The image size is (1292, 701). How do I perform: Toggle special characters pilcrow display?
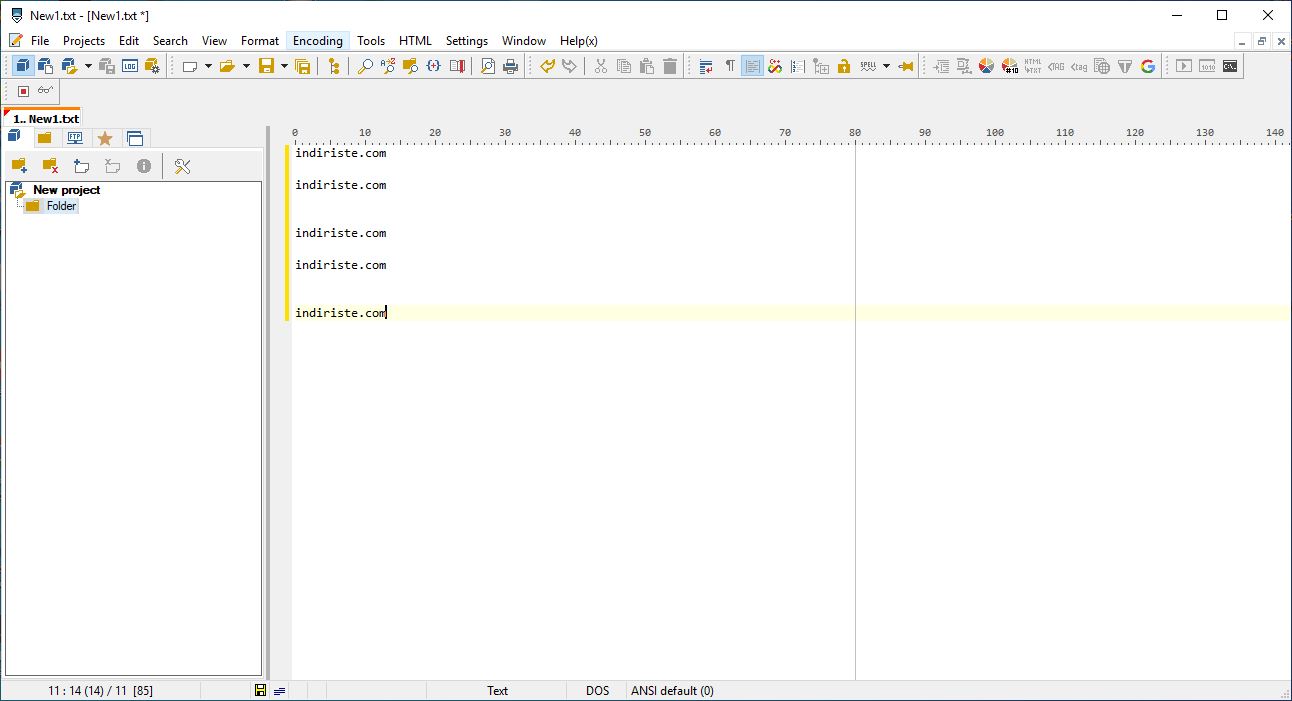pos(730,66)
